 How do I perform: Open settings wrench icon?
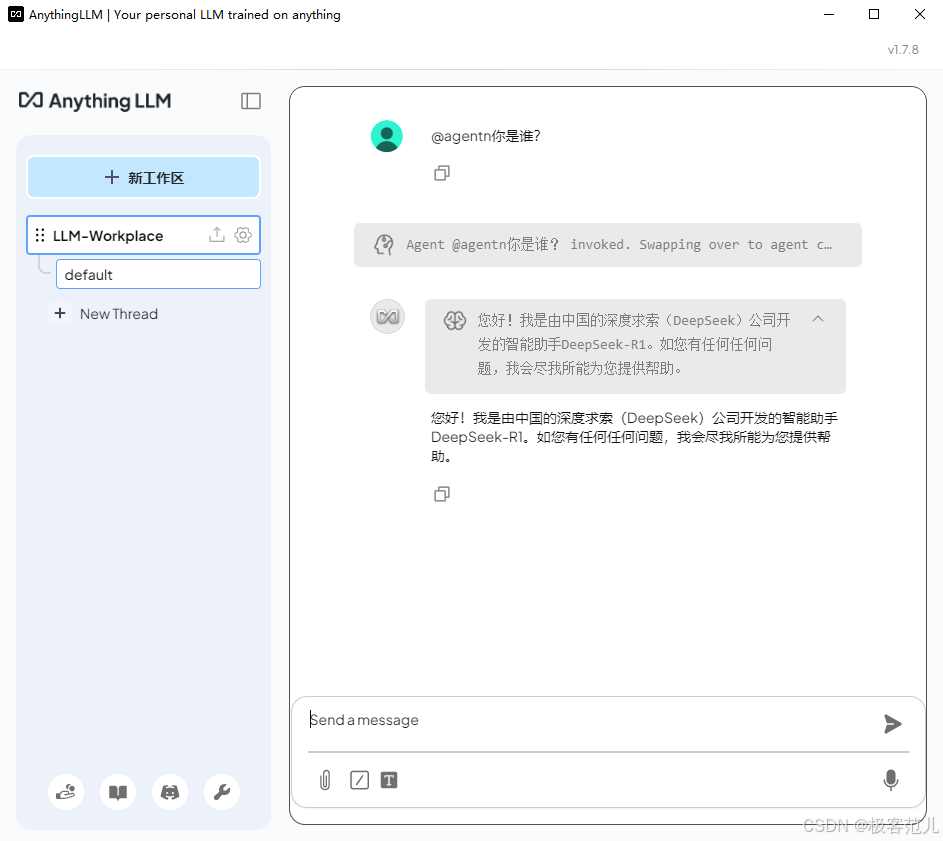(x=222, y=792)
